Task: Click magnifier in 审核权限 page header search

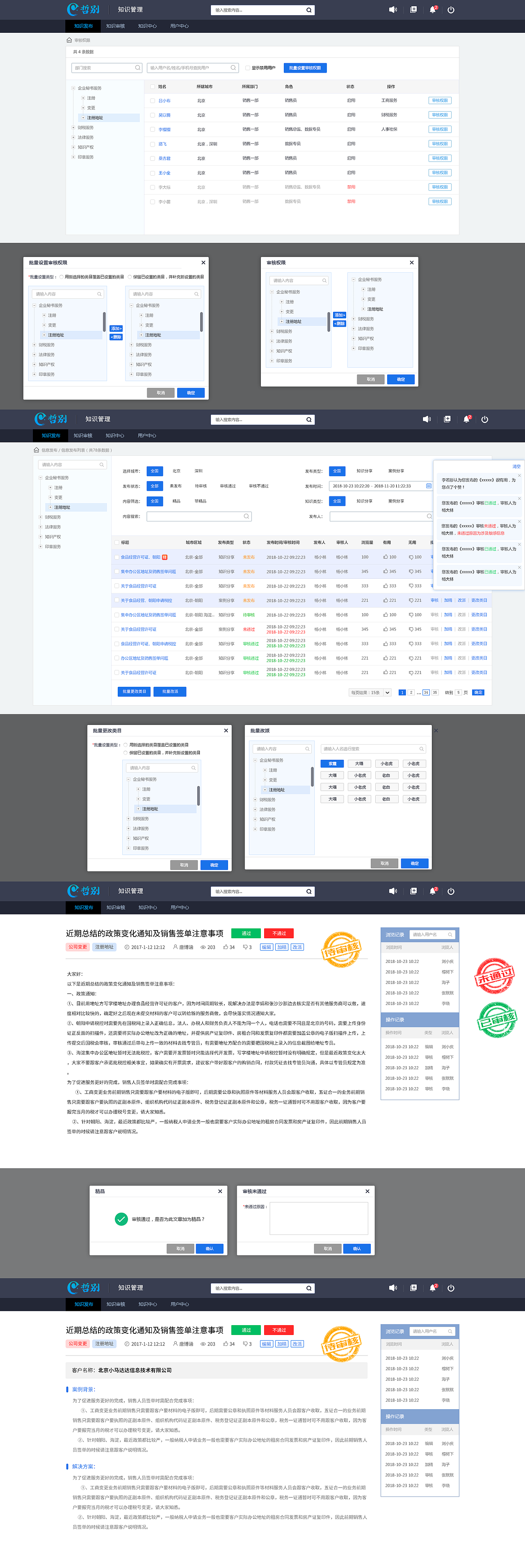Action: click(x=308, y=10)
